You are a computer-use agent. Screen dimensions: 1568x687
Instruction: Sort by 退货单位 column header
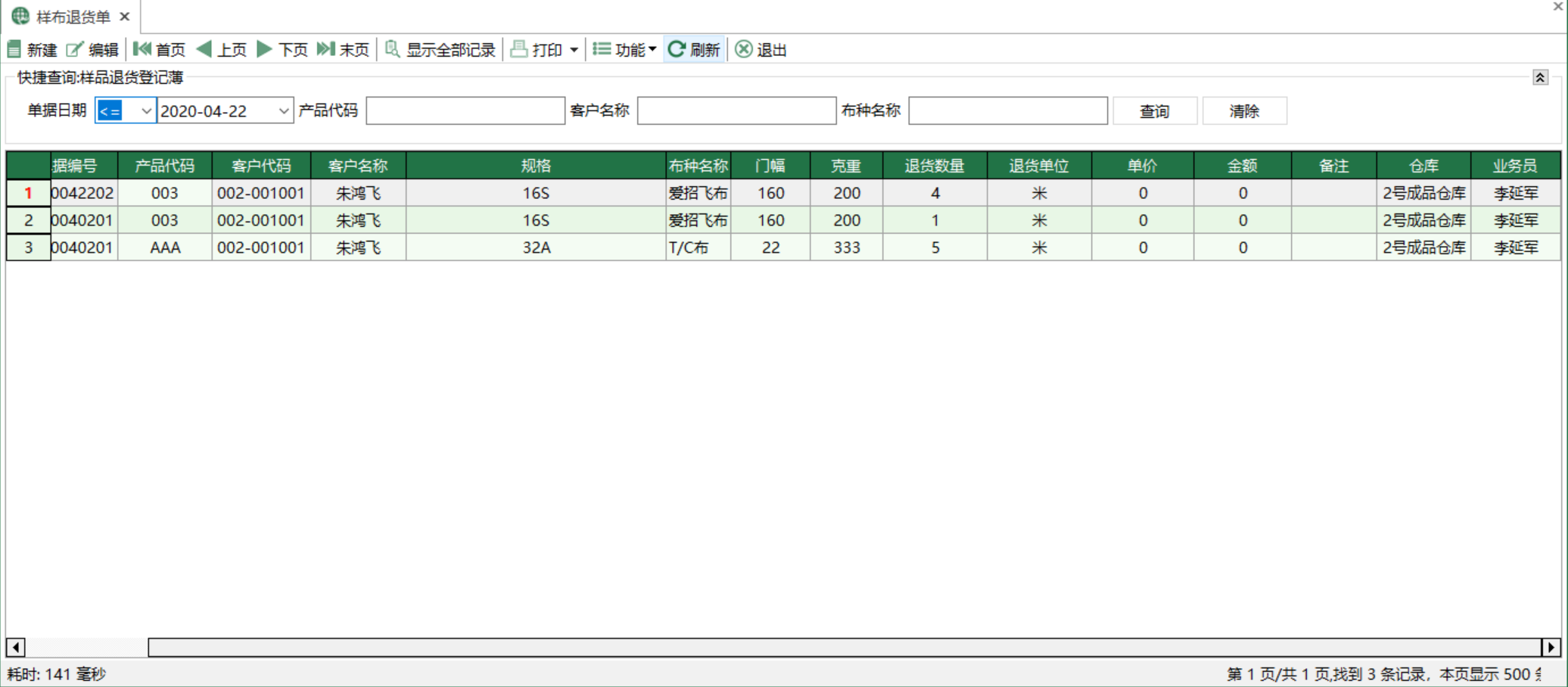pyautogui.click(x=1039, y=166)
